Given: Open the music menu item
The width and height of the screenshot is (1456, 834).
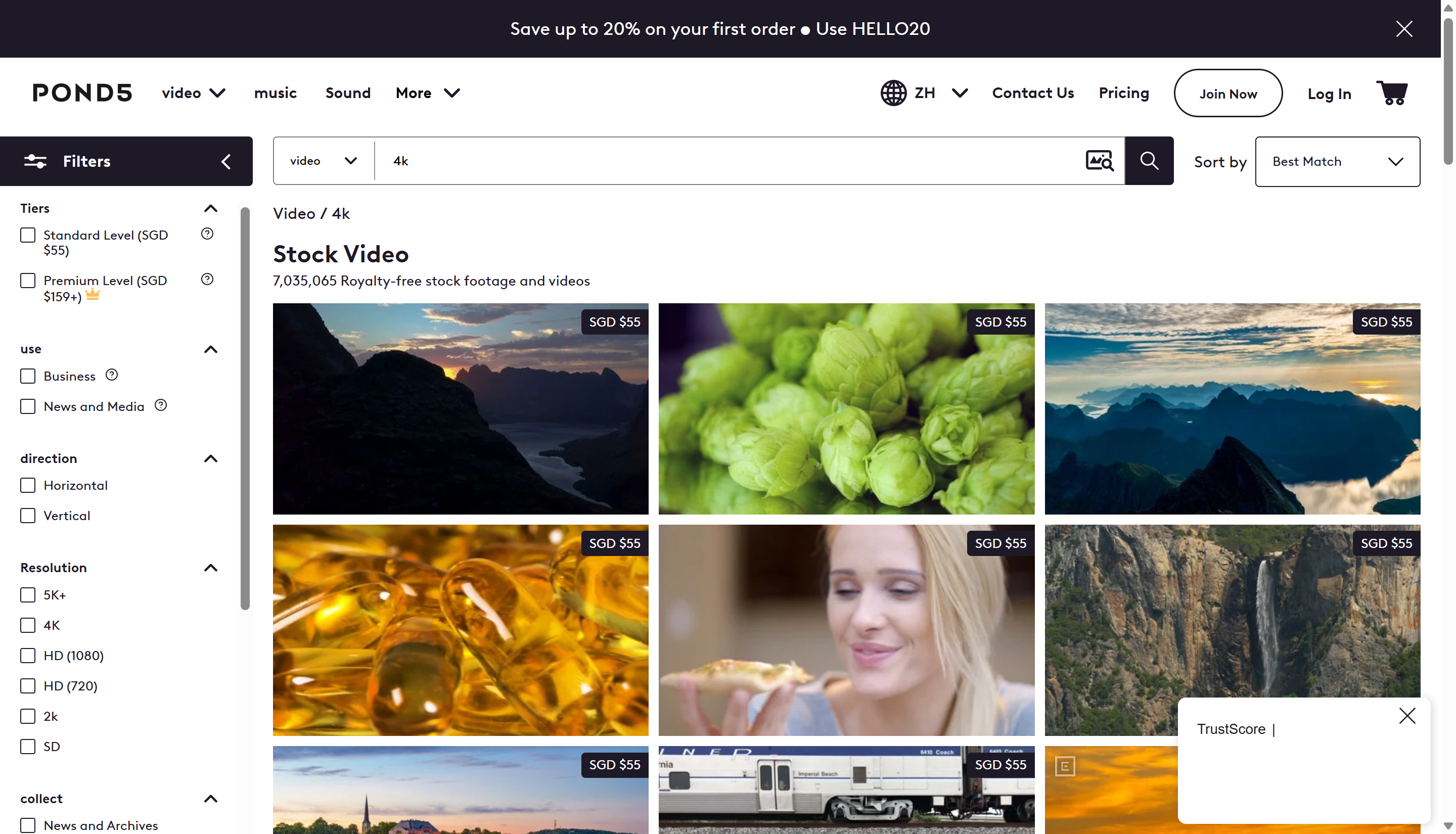Looking at the screenshot, I should point(275,93).
